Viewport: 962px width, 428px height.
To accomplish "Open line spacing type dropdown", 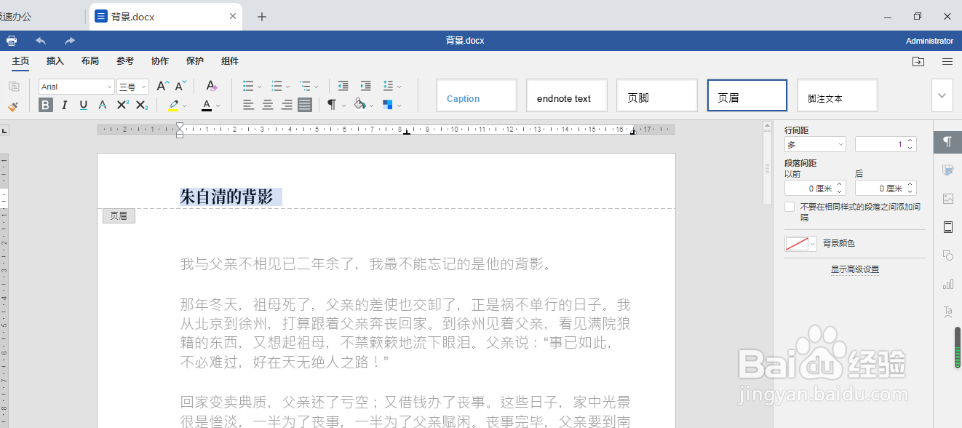I will [815, 145].
